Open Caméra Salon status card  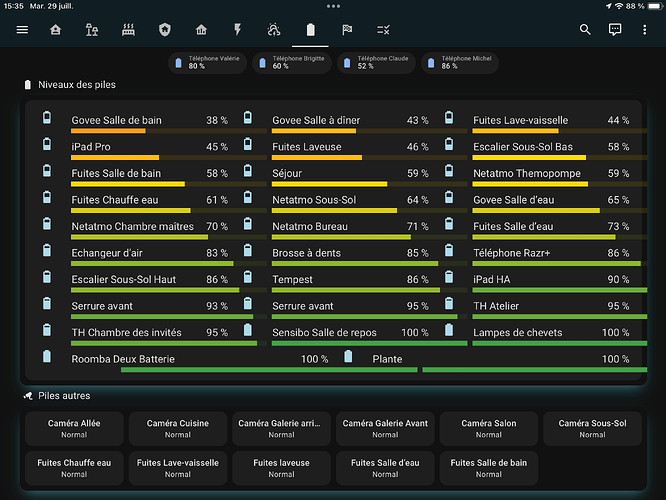(x=489, y=428)
